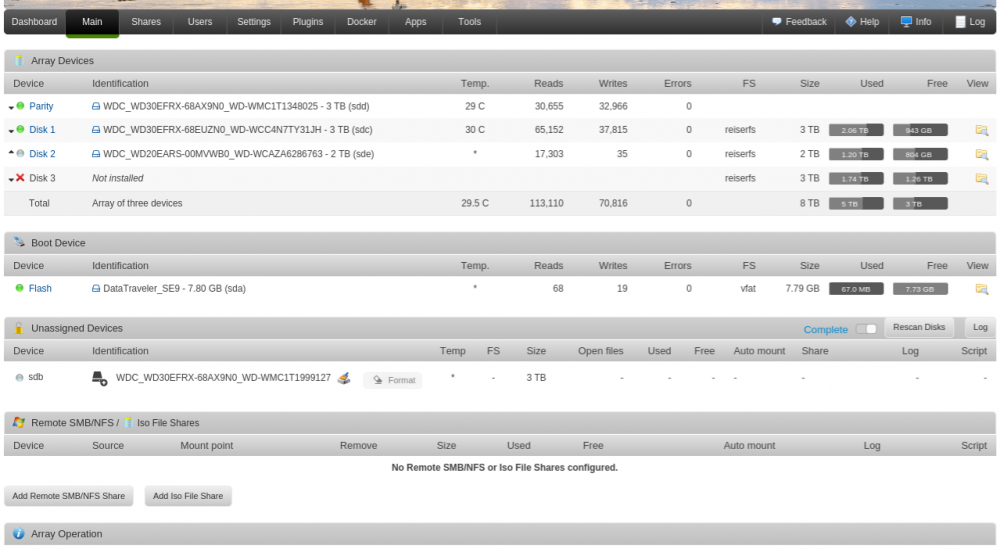Viewport: 1000px width, 549px height.
Task: Click the Add Iso File Share button
Action: pyautogui.click(x=188, y=496)
